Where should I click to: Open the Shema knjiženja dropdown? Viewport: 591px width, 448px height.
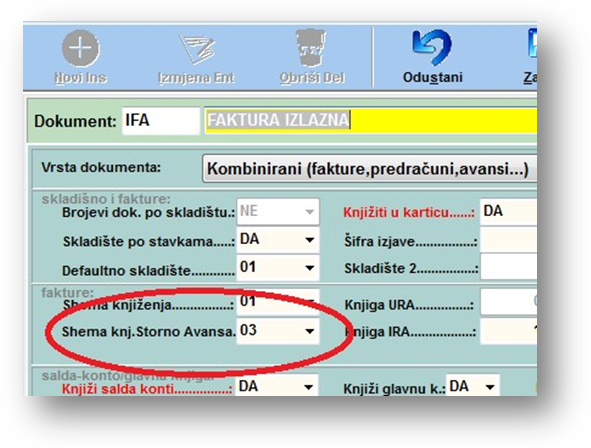[x=309, y=301]
